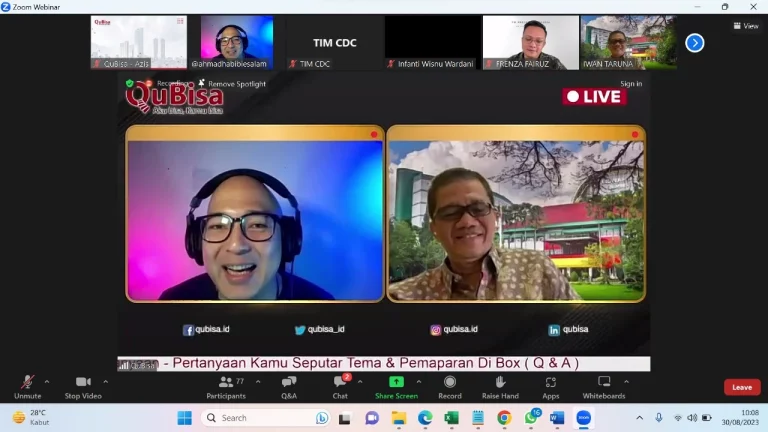Click the Bing icon in Search box
Viewport: 768px width, 432px height.
pyautogui.click(x=322, y=418)
